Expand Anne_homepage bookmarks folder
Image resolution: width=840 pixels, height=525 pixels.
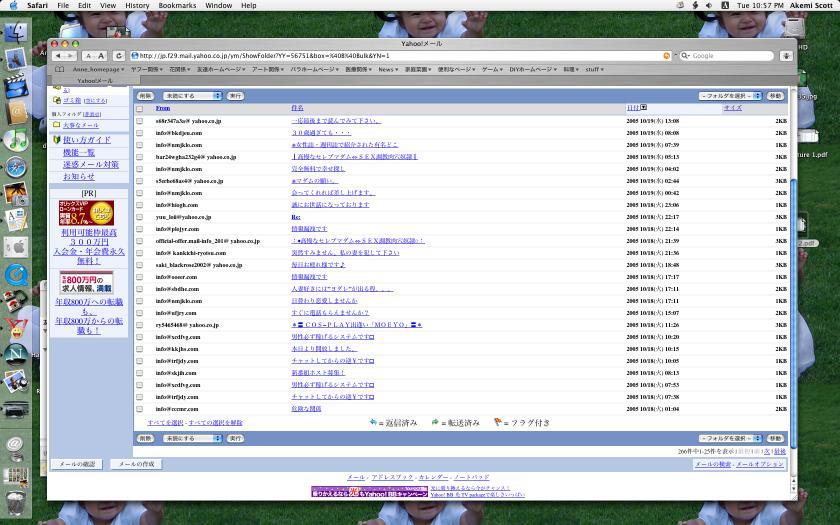[99, 70]
